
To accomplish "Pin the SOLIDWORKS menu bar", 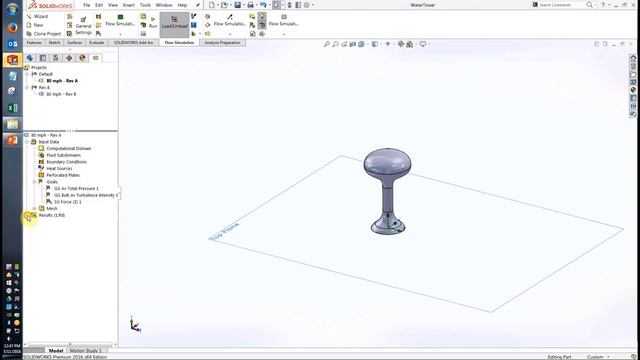I will point(198,5).
